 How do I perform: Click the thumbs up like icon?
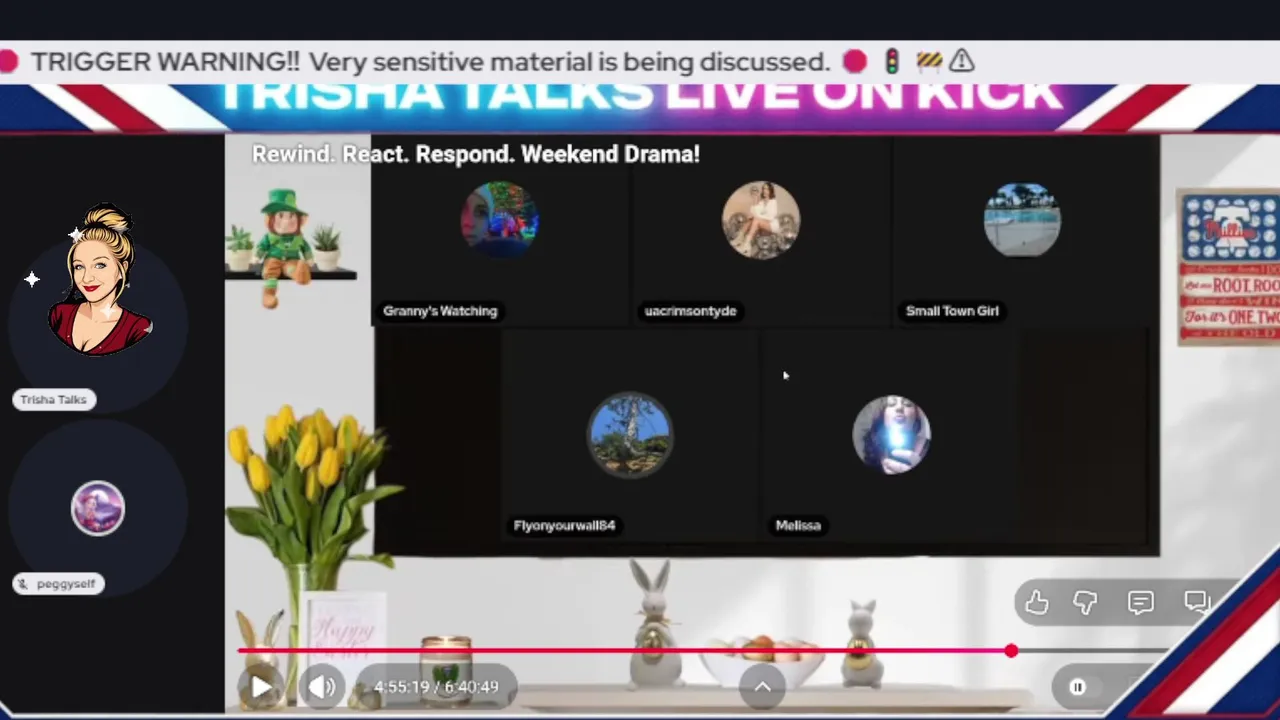point(1037,602)
